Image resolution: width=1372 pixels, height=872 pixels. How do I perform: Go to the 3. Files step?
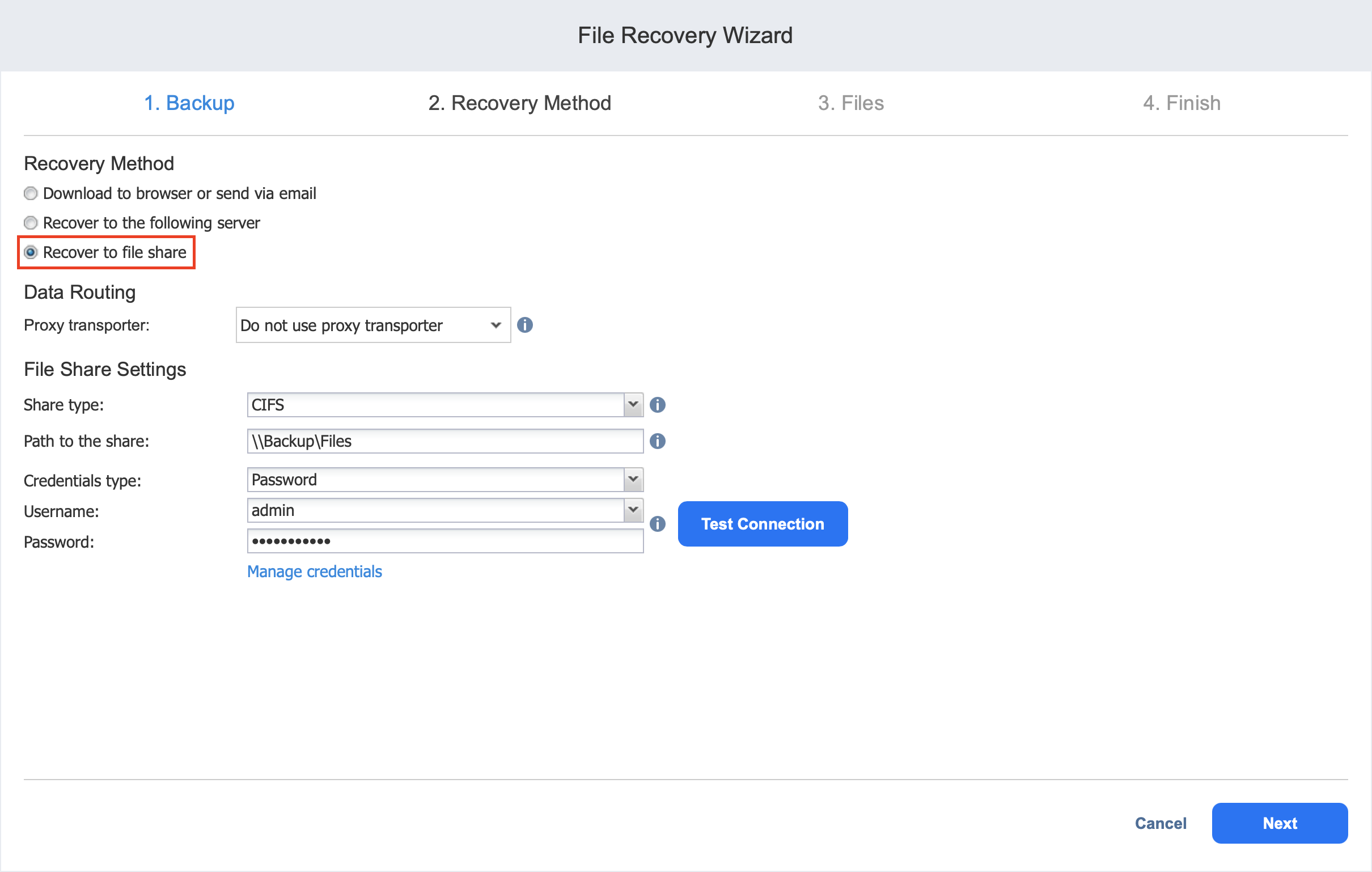pyautogui.click(x=850, y=103)
